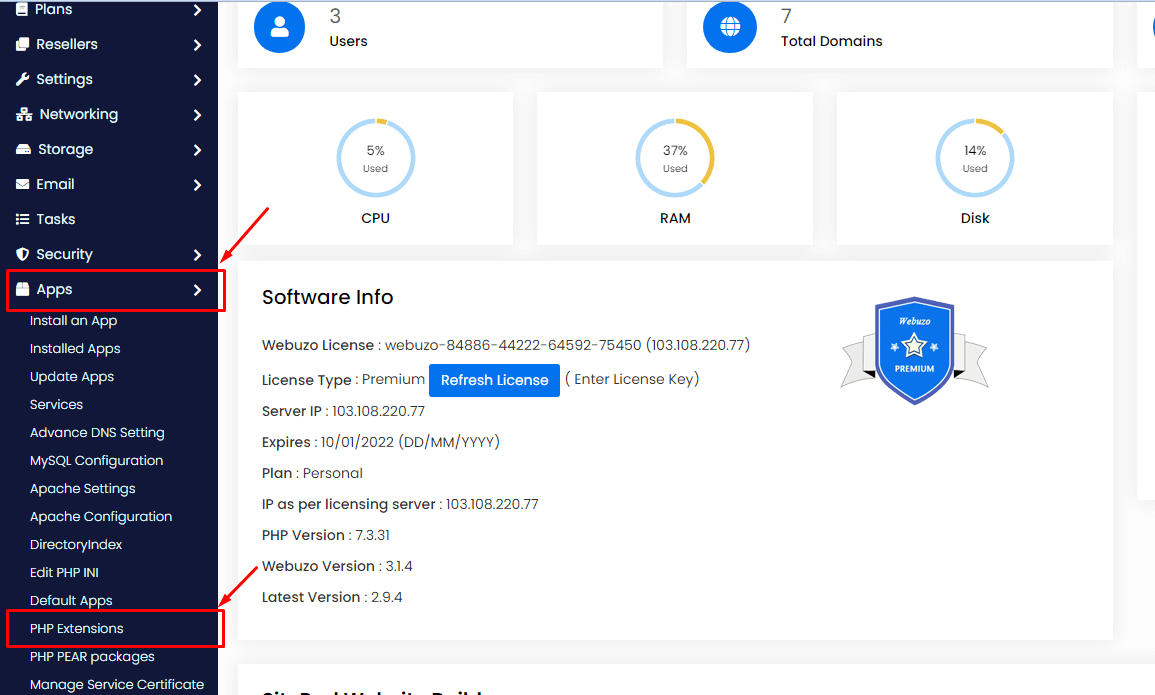1155x695 pixels.
Task: Click the Total Domains globe icon
Action: [730, 27]
